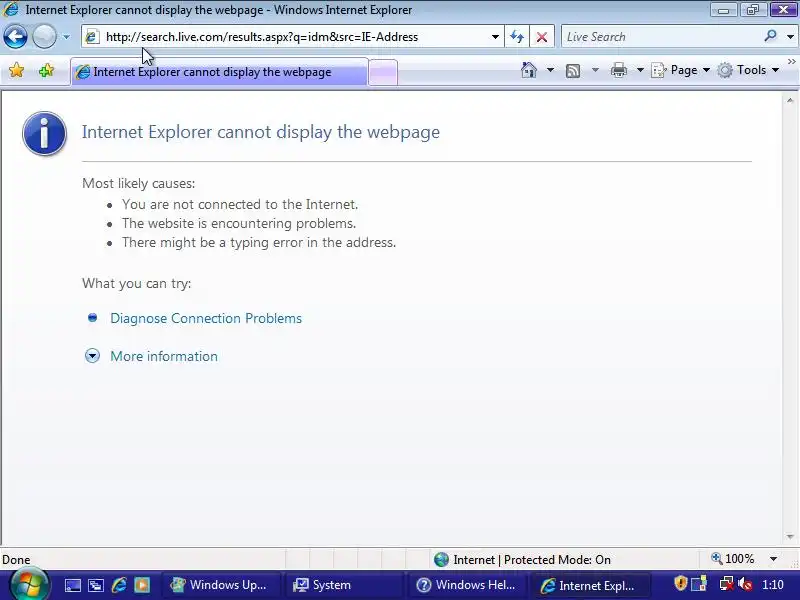Open the Page menu

[x=681, y=70]
